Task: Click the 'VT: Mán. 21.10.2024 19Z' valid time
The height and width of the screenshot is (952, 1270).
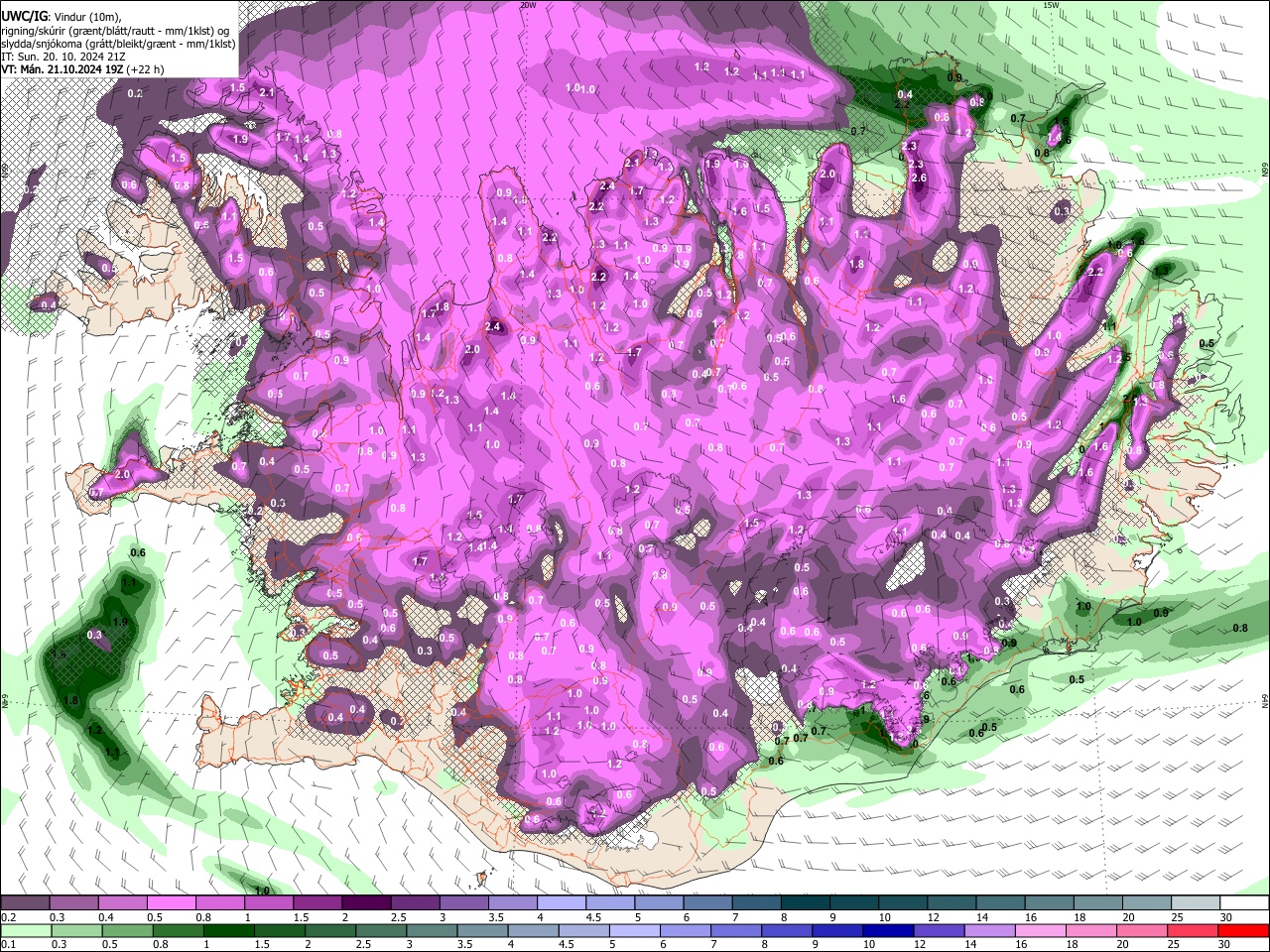Action: 61,69
